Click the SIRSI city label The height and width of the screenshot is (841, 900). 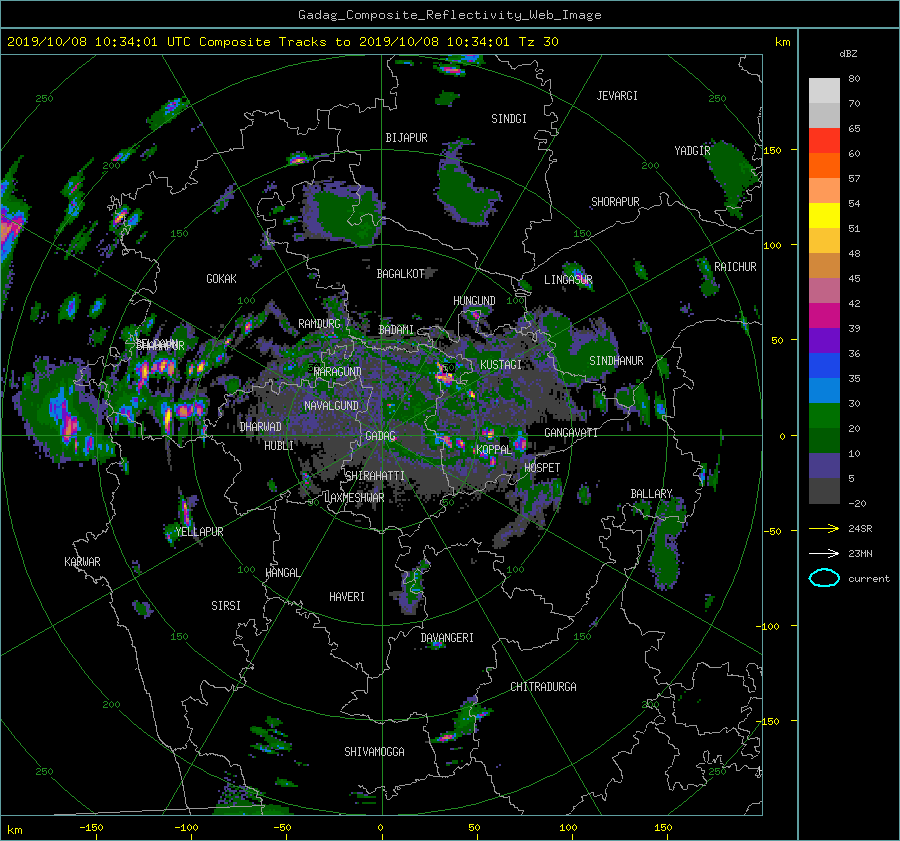tap(226, 606)
